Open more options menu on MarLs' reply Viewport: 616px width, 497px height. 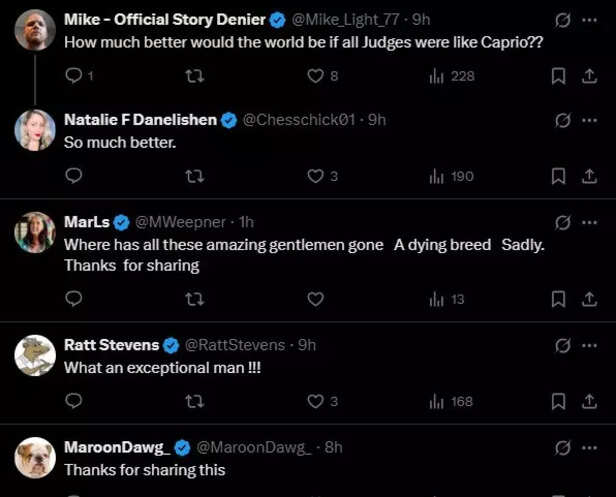click(590, 222)
